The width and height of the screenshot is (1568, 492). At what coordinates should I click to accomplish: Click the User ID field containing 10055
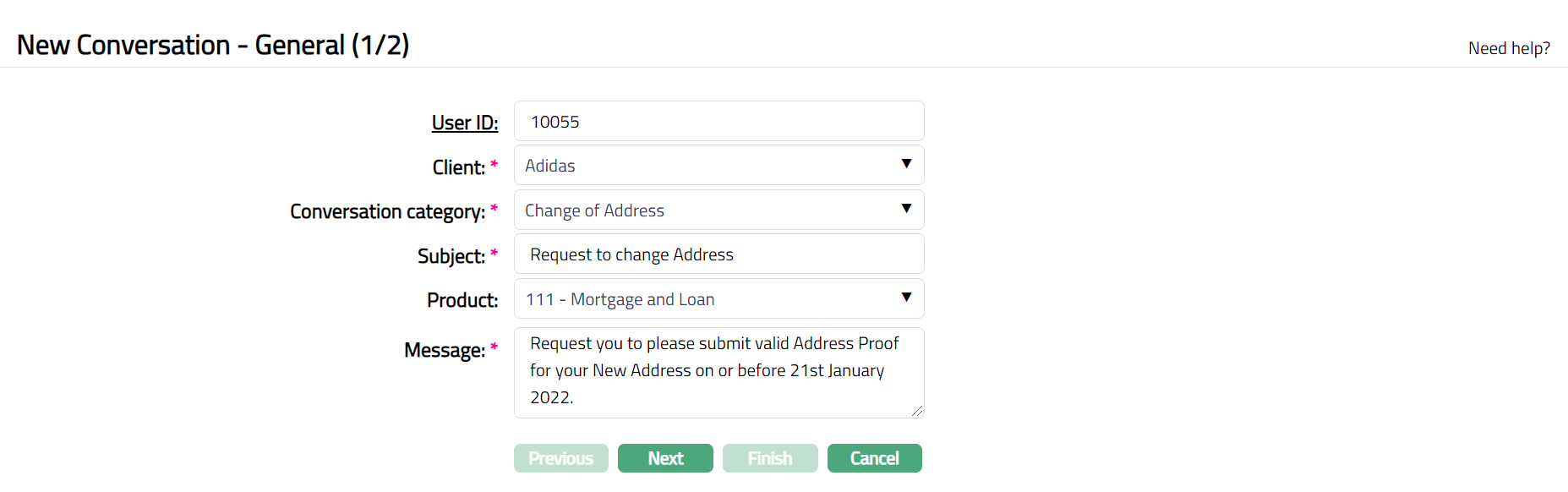pyautogui.click(x=718, y=122)
